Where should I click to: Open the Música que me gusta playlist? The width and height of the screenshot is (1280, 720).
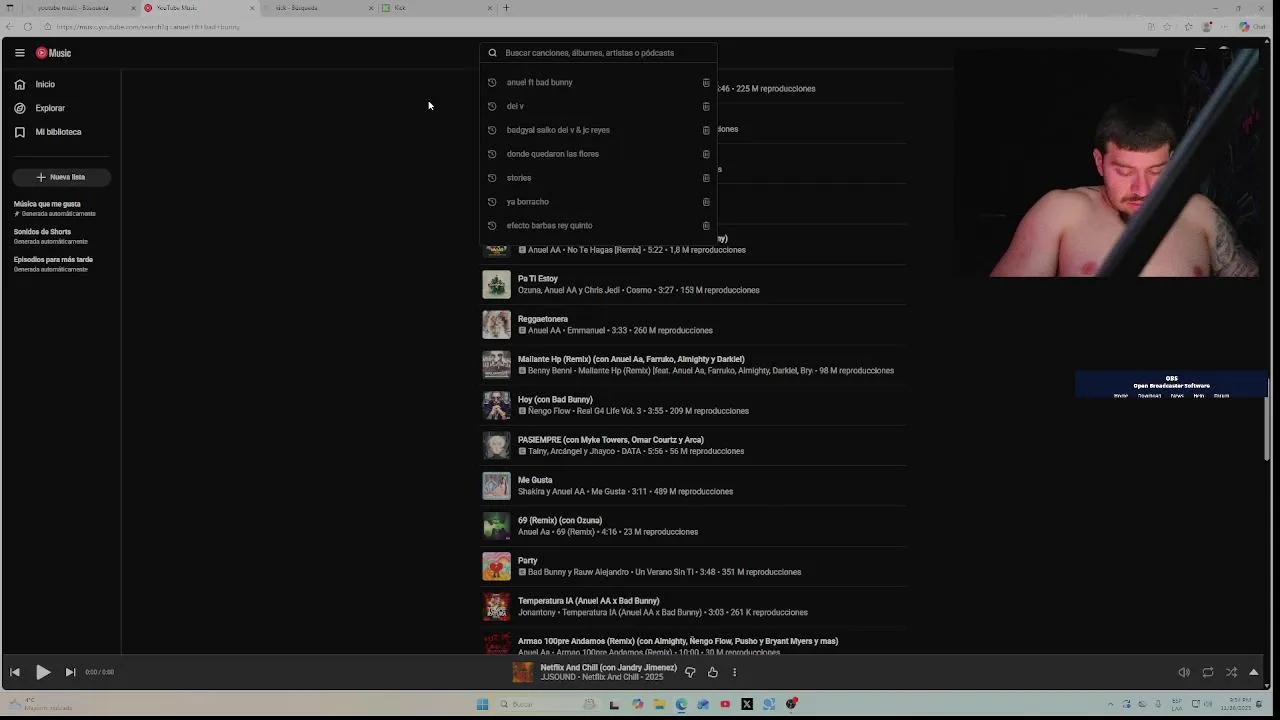pos(55,208)
